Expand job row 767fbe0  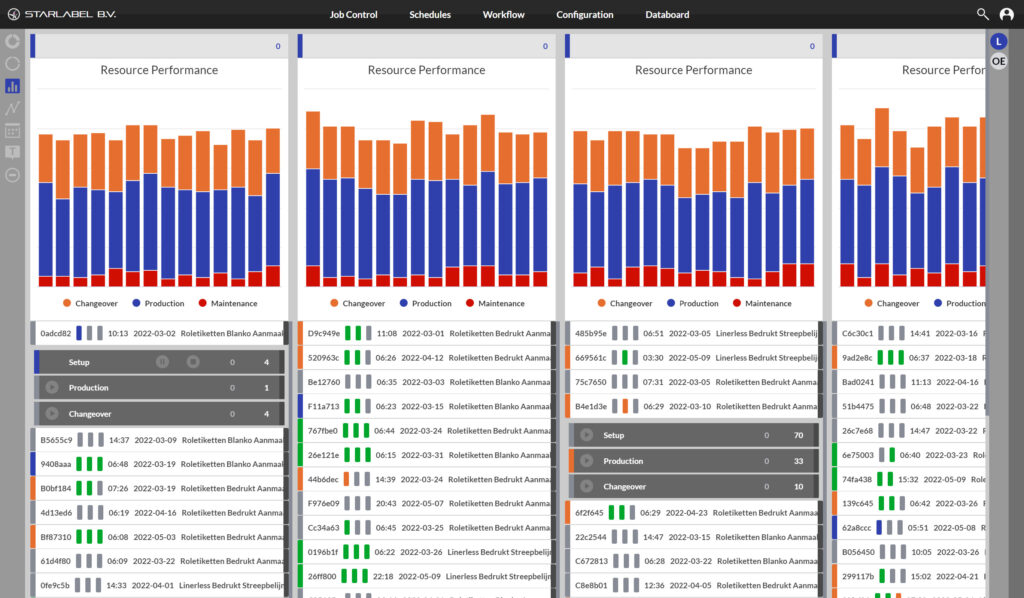[x=426, y=431]
